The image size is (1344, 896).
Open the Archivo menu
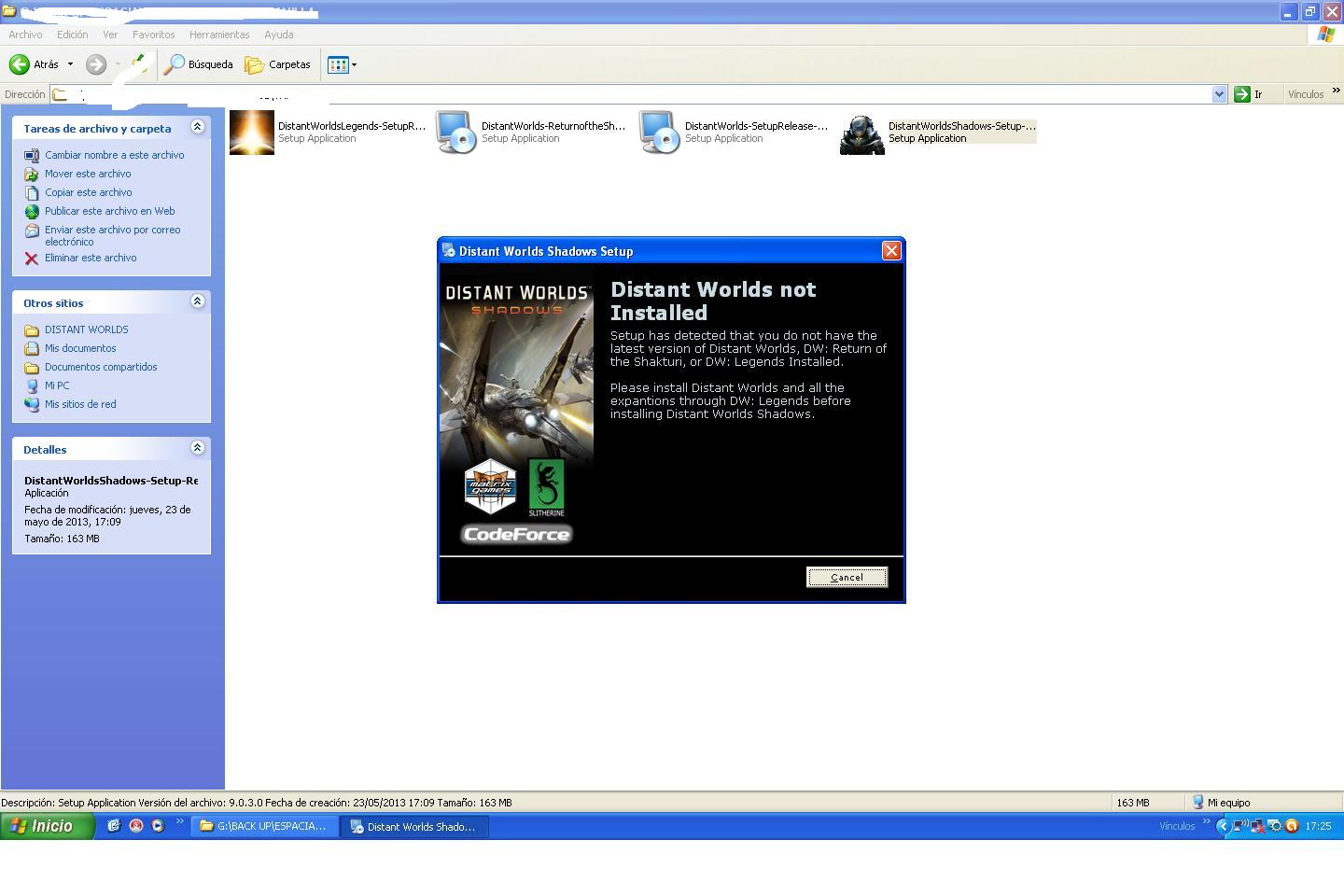pyautogui.click(x=25, y=35)
